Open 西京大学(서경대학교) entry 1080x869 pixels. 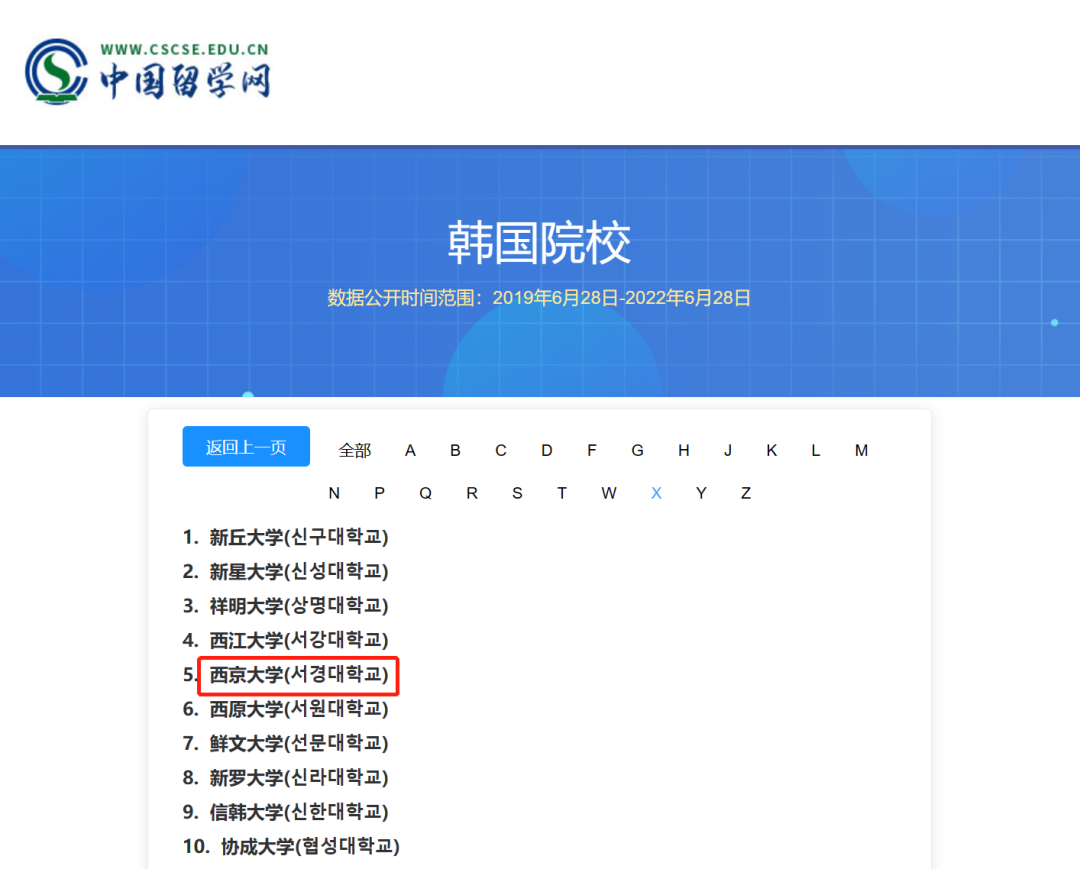(299, 675)
